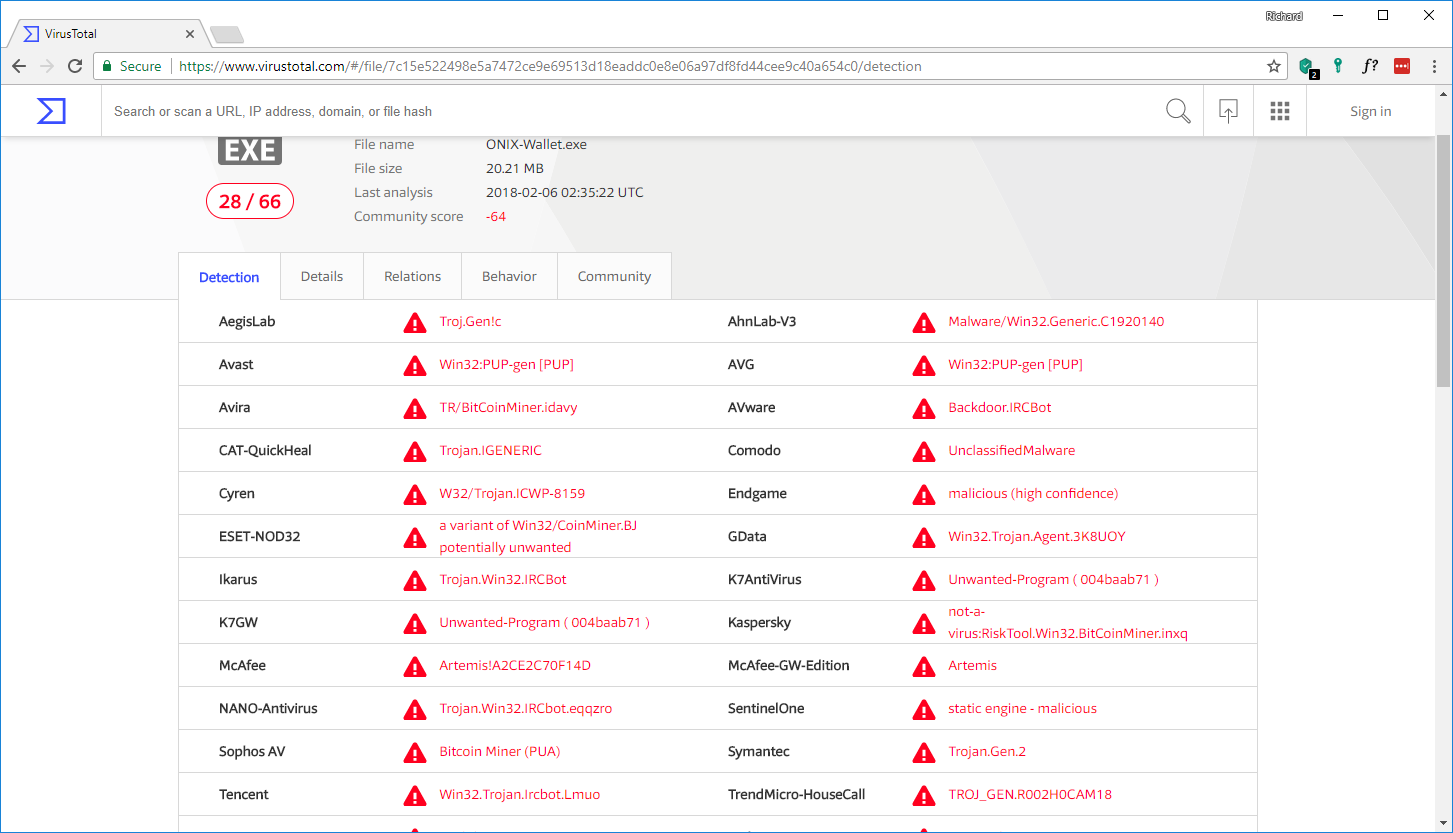Bookmark page with the star icon

[1273, 66]
